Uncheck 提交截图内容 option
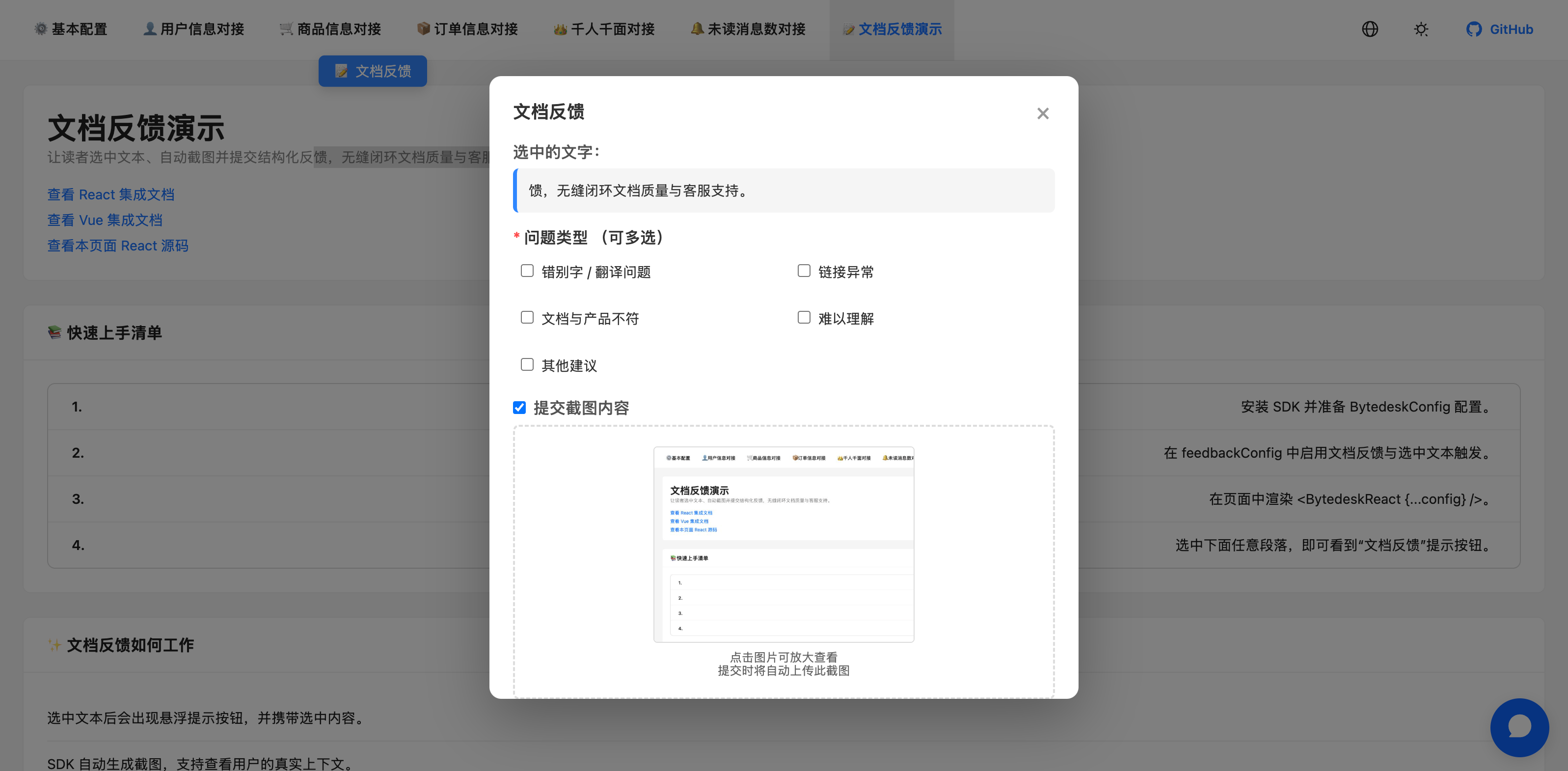Screen dimensions: 1568x771 (519, 408)
